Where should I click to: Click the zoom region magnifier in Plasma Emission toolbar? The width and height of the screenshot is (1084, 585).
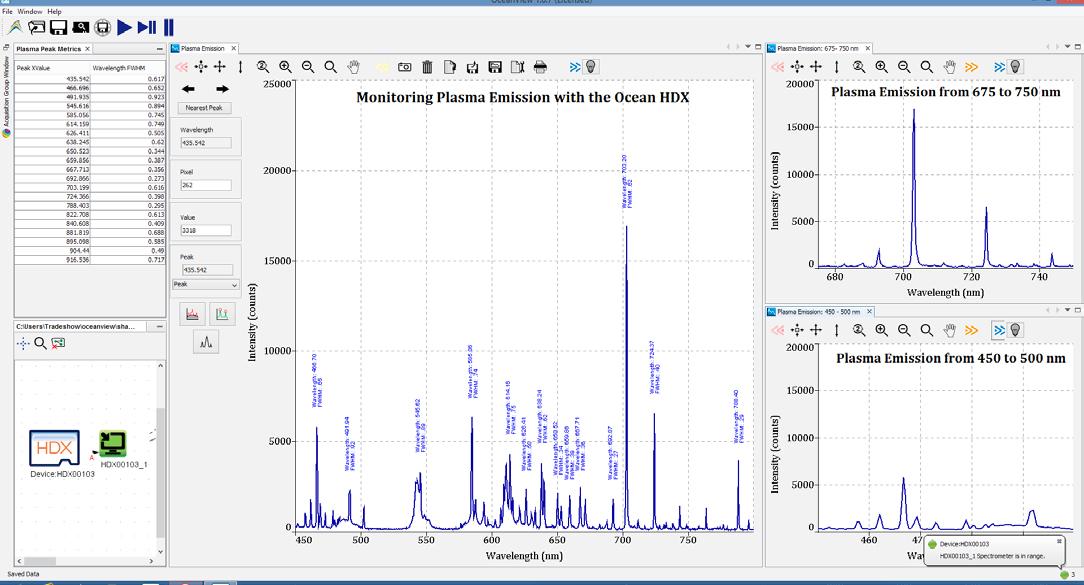coord(331,67)
